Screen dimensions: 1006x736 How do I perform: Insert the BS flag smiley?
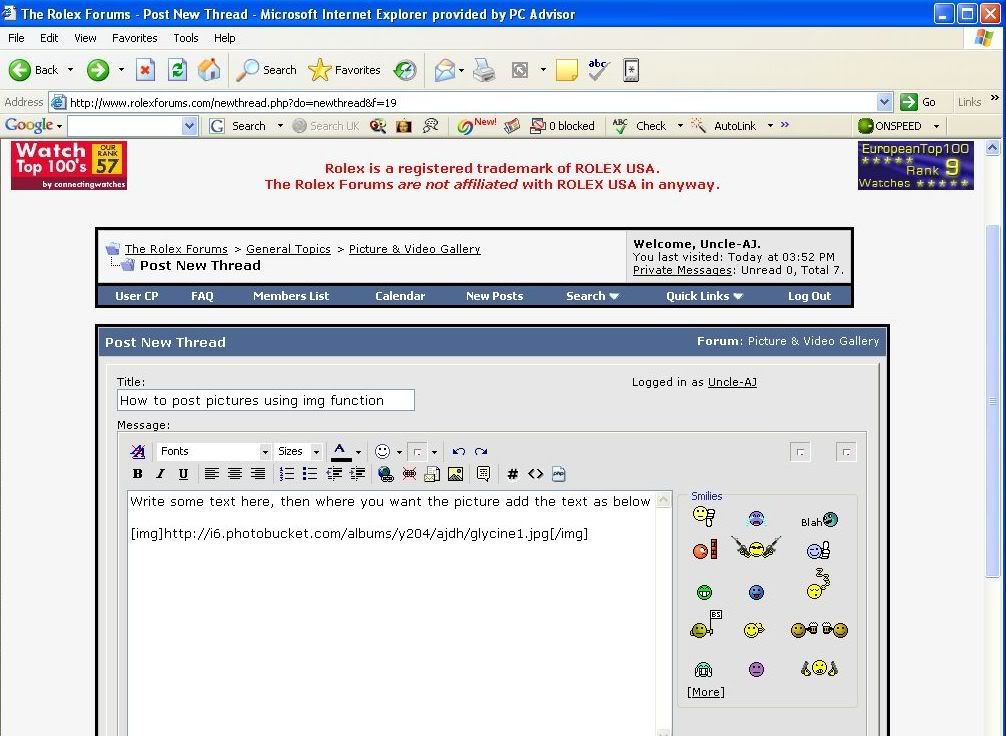(x=706, y=624)
